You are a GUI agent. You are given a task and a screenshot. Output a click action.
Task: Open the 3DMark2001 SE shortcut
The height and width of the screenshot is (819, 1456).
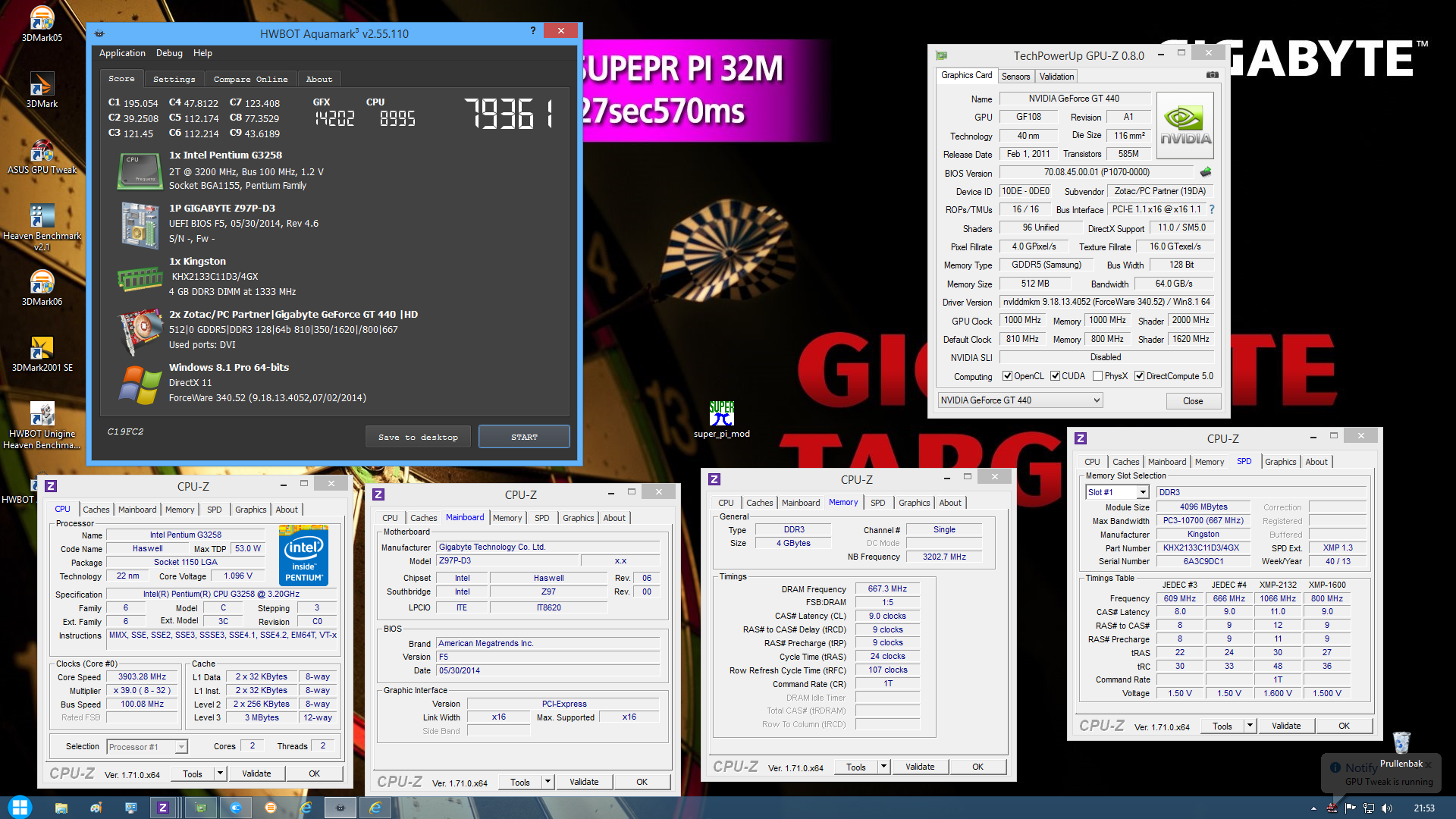[x=42, y=354]
